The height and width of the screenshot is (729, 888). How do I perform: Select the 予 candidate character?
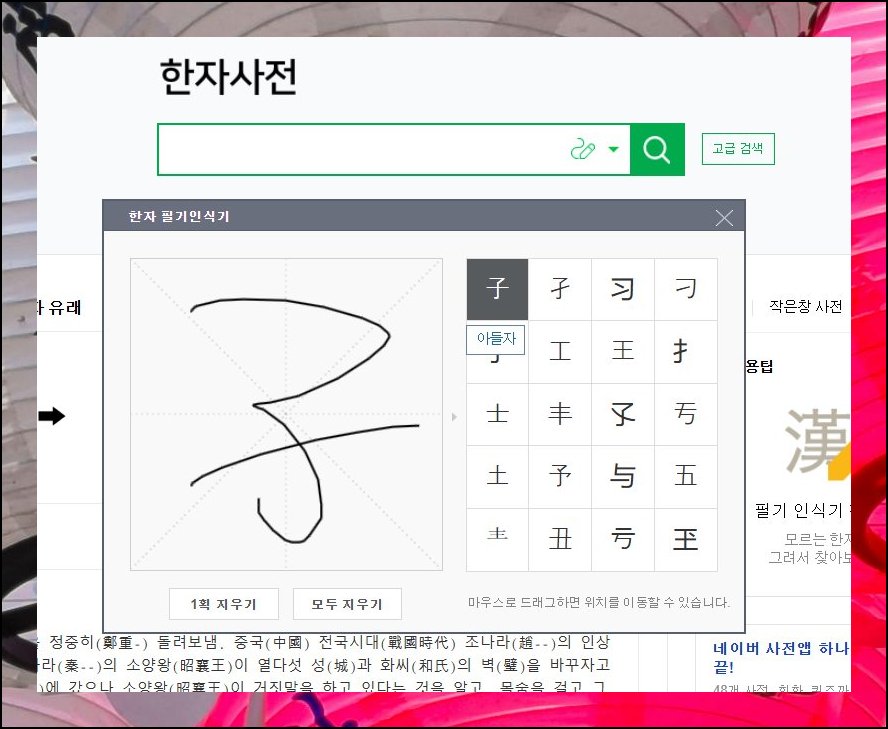point(560,476)
